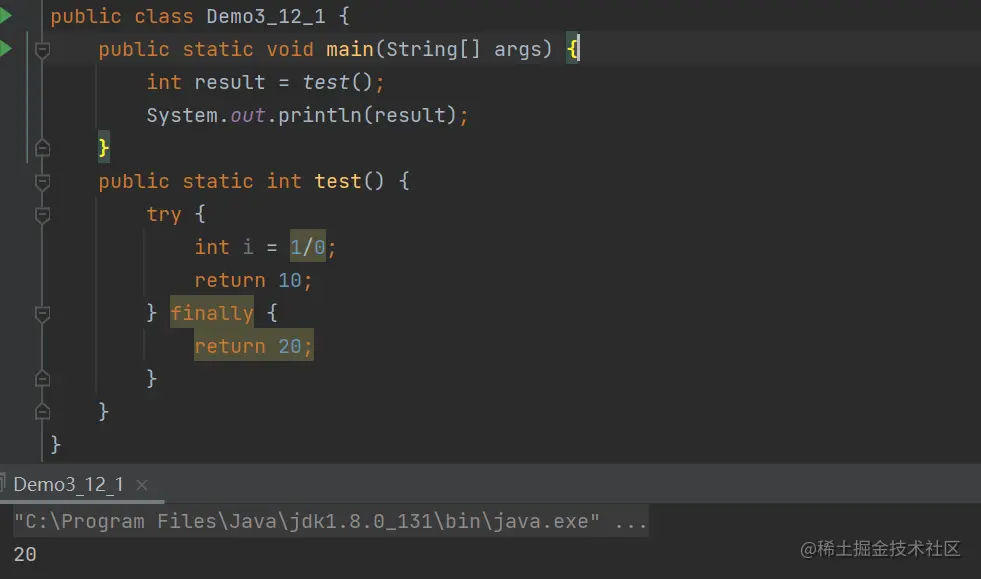Click the console output value 20
Screen dimensions: 981x579
pyautogui.click(x=25, y=555)
